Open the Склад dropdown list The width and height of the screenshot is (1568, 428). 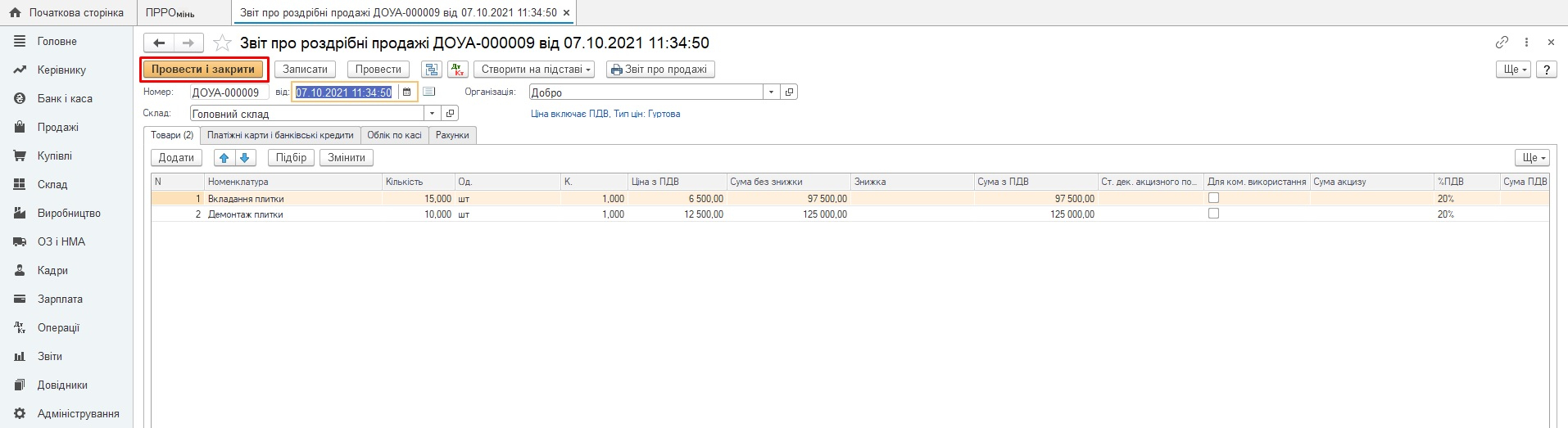(x=432, y=114)
